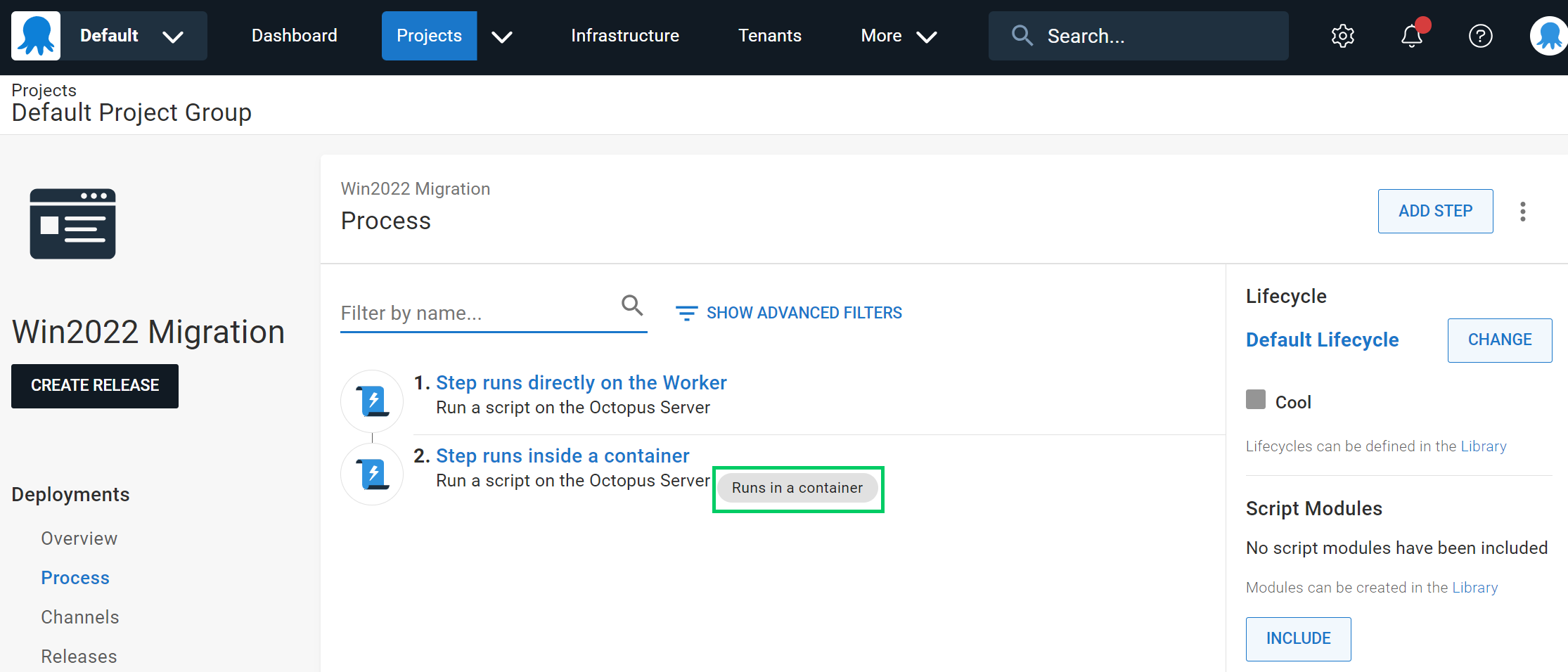1568x672 pixels.
Task: Open Channels in the sidebar
Action: [79, 617]
